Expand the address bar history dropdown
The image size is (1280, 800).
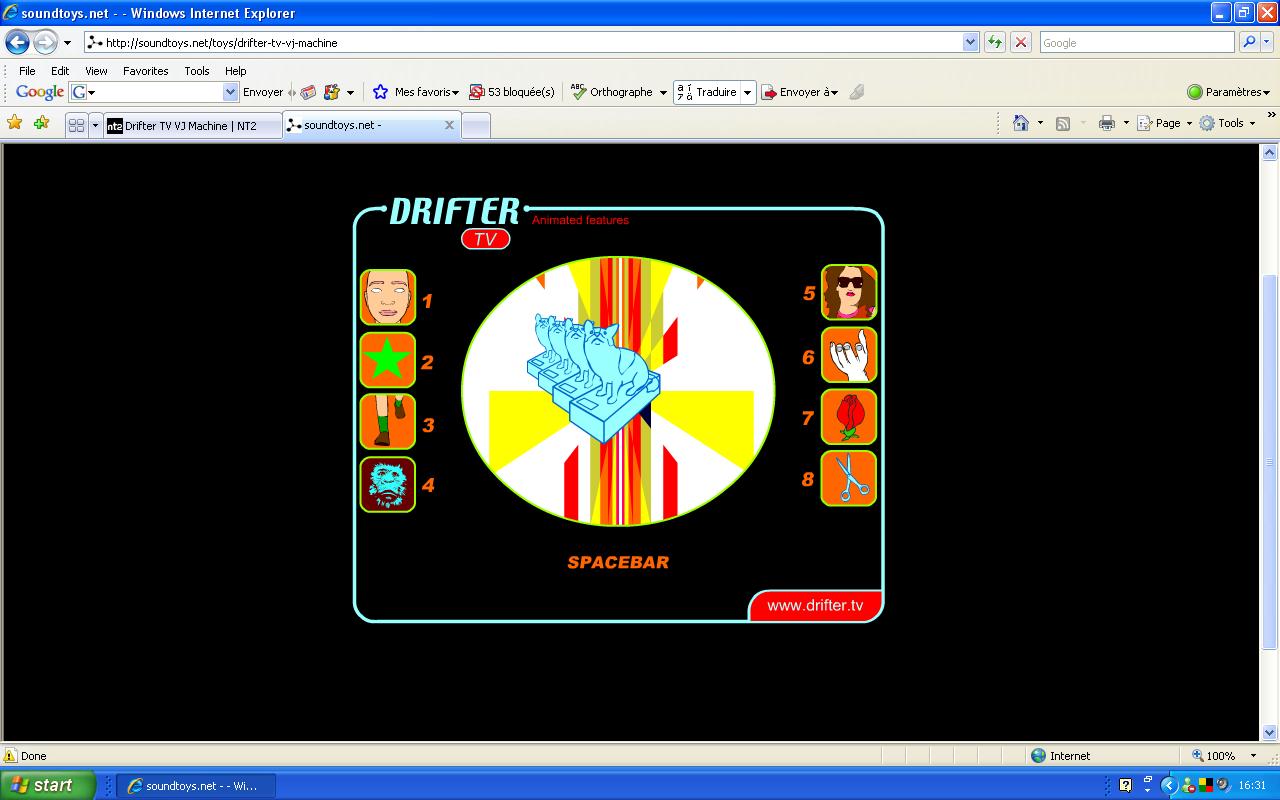coord(970,42)
